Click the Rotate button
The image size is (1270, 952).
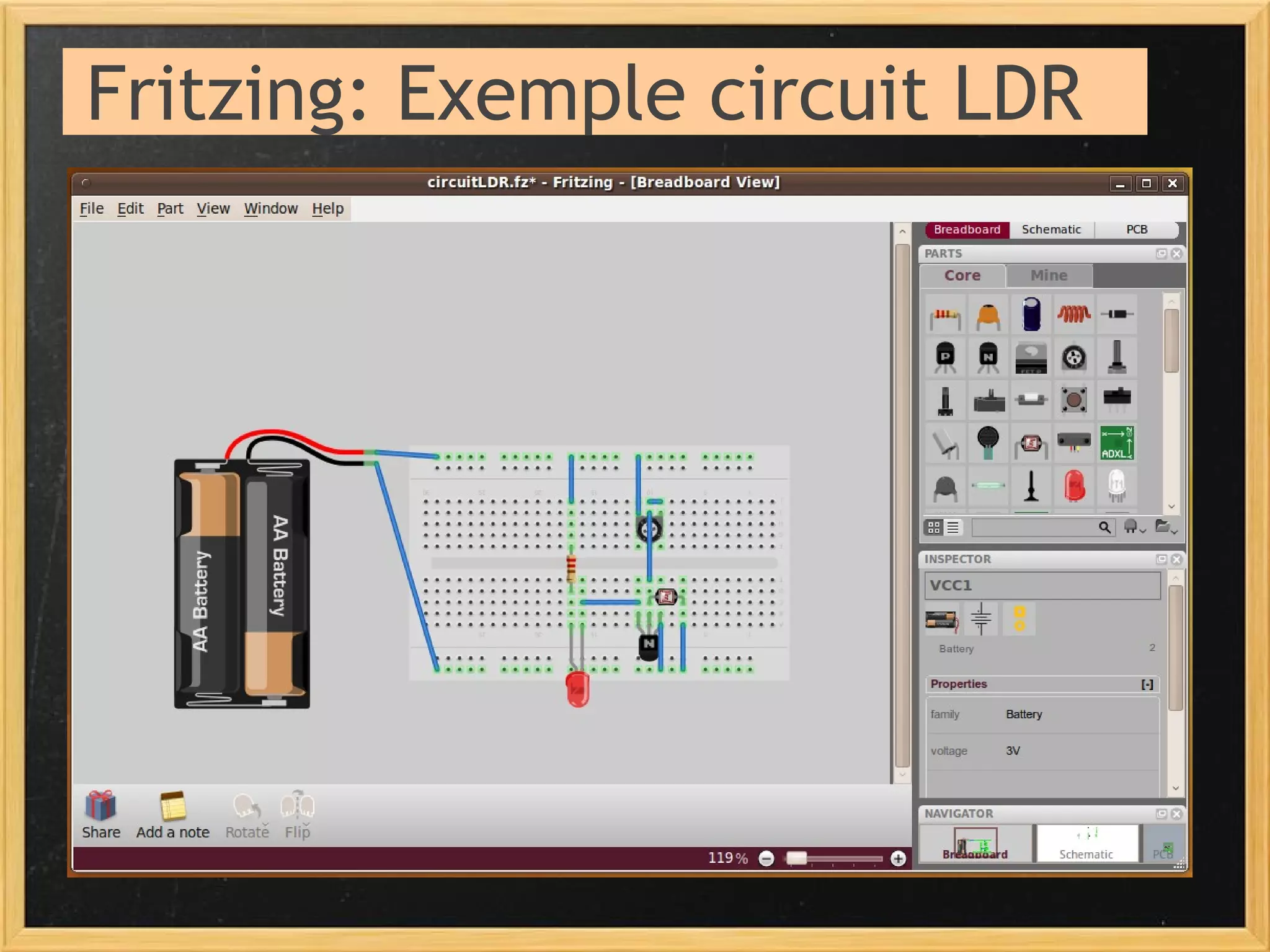click(x=247, y=815)
